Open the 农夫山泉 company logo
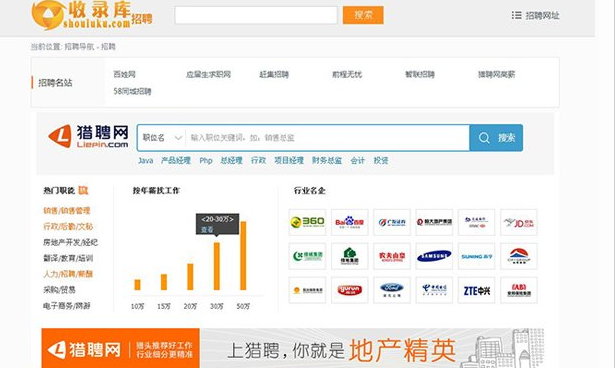The image size is (615, 368). pos(392,256)
